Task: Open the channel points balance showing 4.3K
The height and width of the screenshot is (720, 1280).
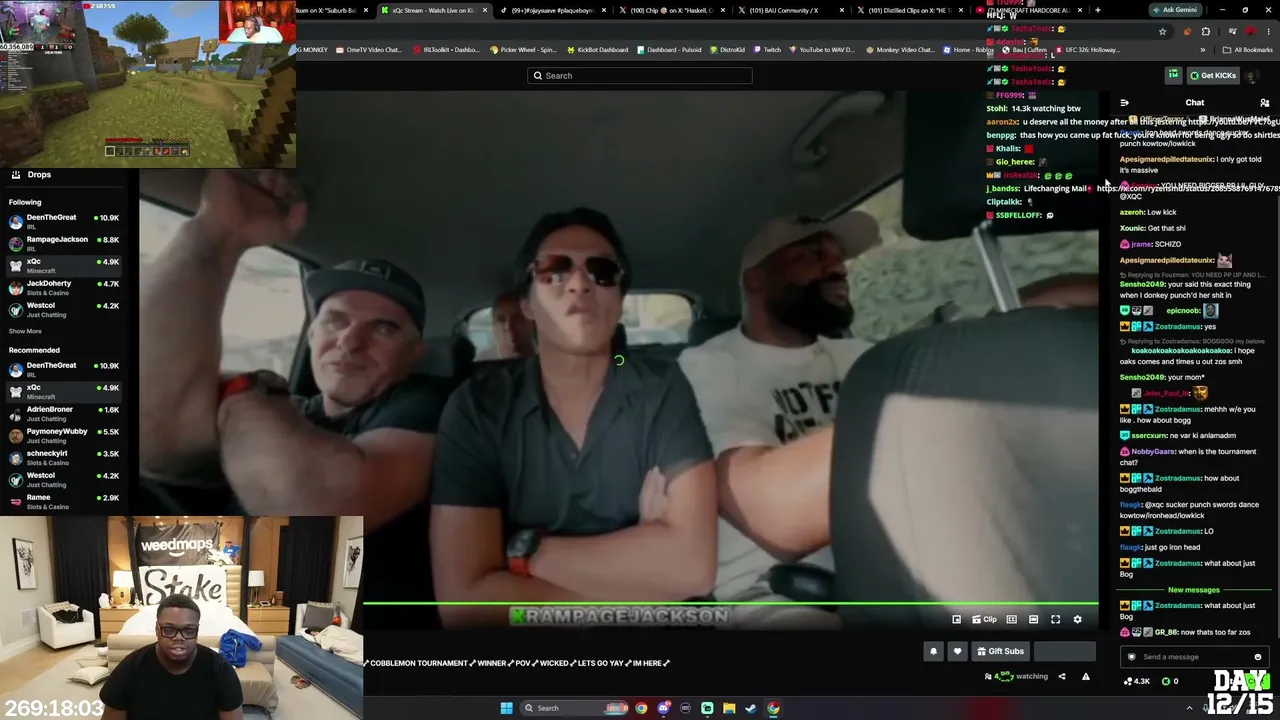Action: click(x=1137, y=681)
